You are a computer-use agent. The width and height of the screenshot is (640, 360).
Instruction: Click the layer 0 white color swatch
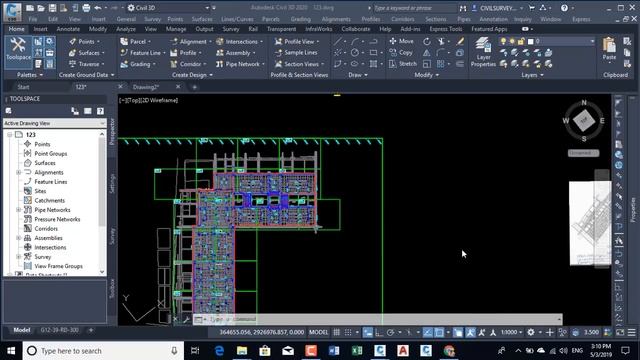[x=531, y=41]
